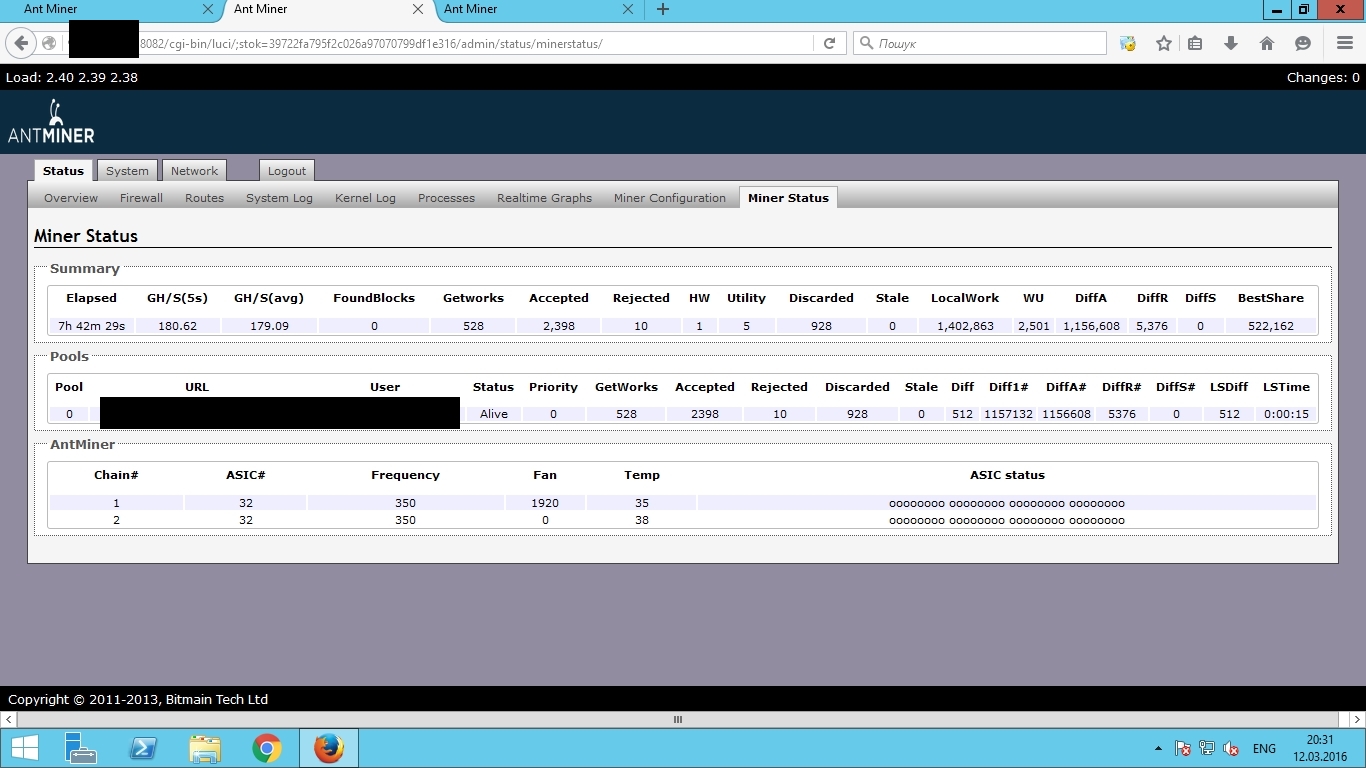Click the Changes: 0 indicator
Viewport: 1366px width, 768px height.
click(x=1323, y=77)
